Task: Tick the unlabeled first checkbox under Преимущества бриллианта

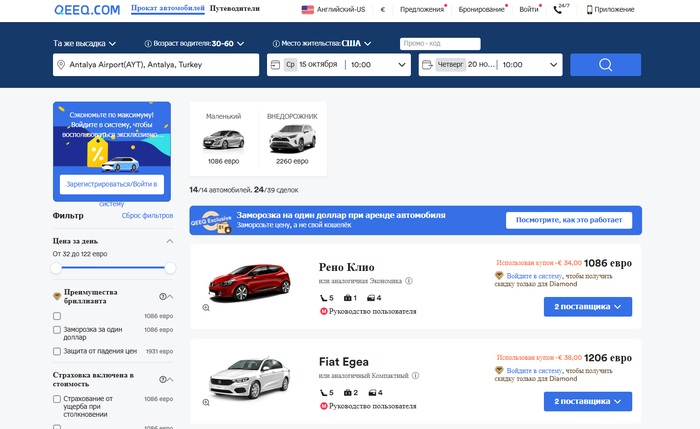Action: [x=57, y=316]
